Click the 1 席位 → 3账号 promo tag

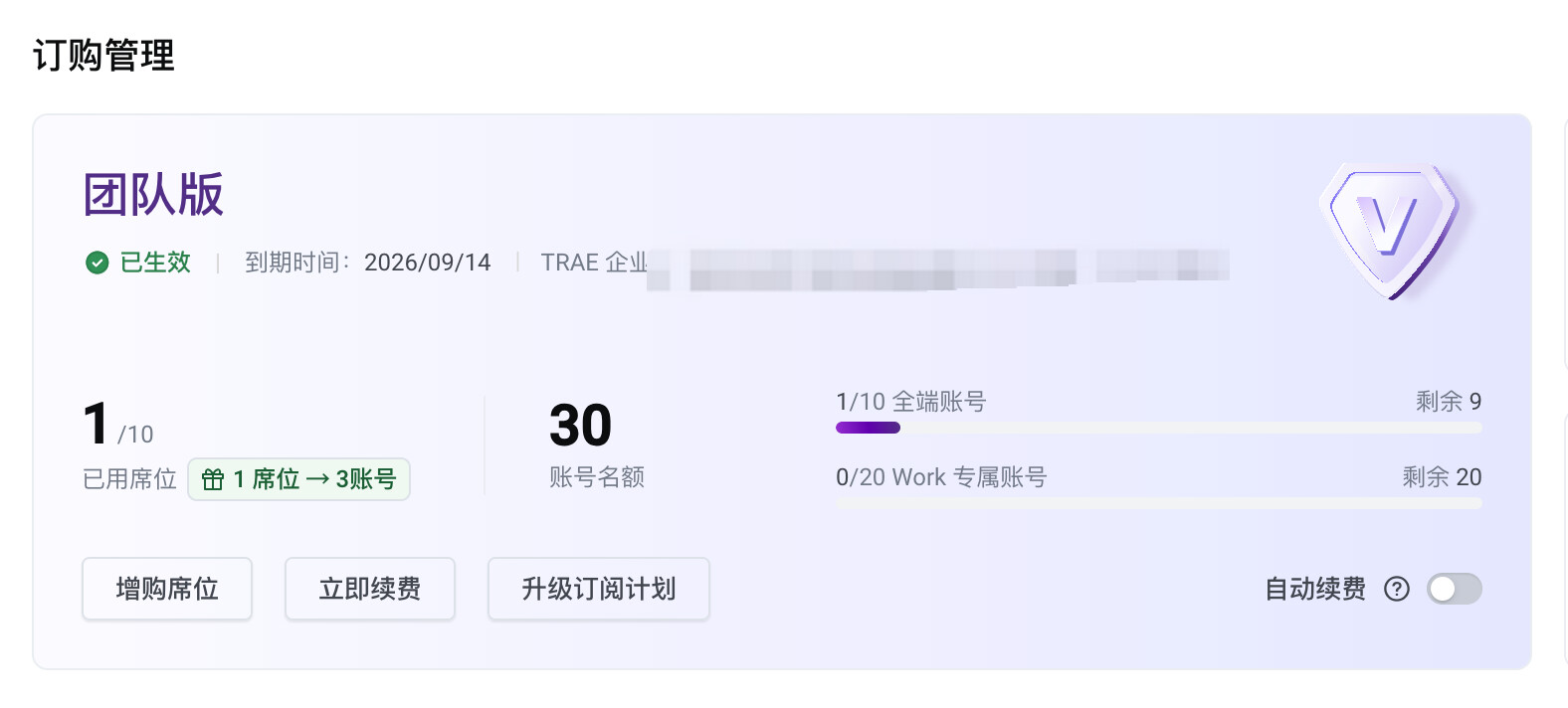(298, 479)
